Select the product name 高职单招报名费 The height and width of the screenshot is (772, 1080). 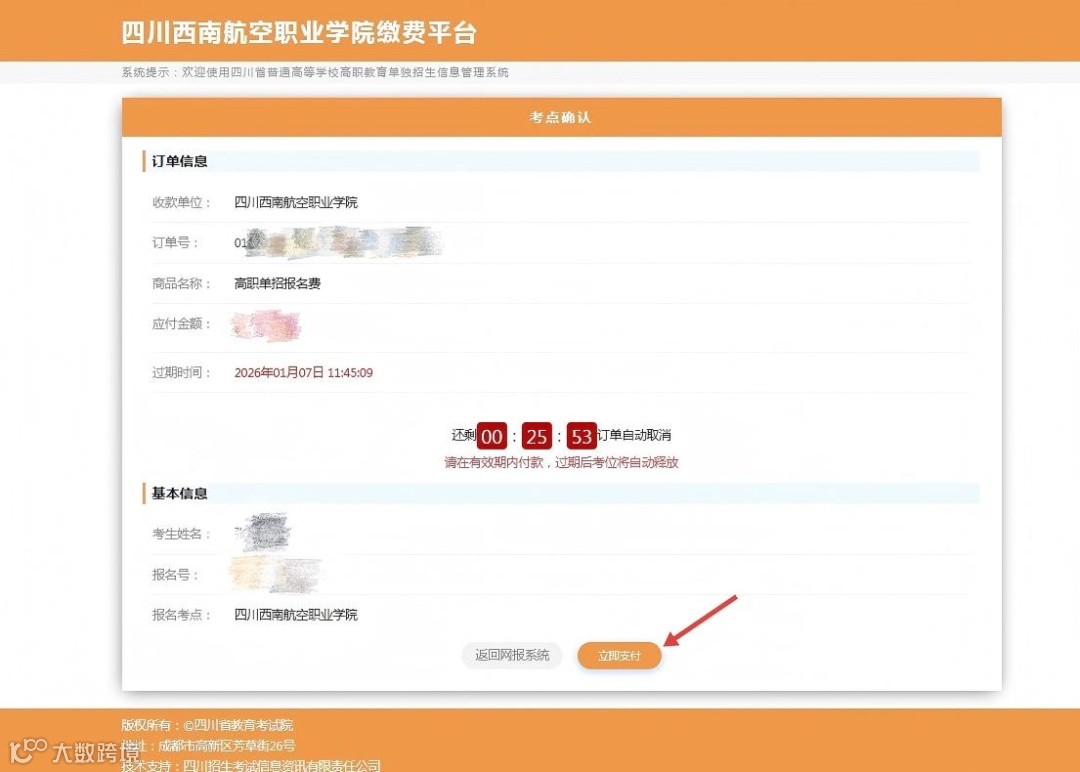[x=277, y=283]
